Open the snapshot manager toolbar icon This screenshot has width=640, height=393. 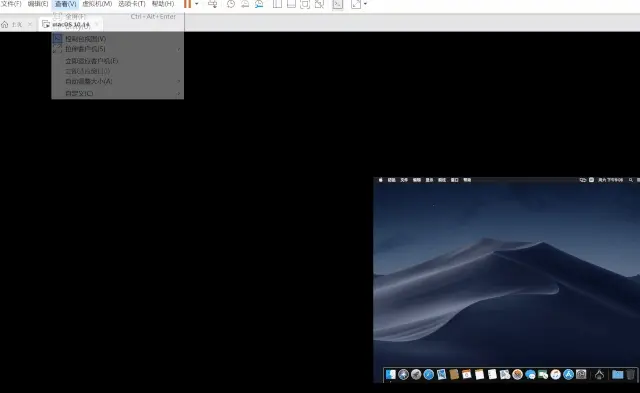(259, 4)
